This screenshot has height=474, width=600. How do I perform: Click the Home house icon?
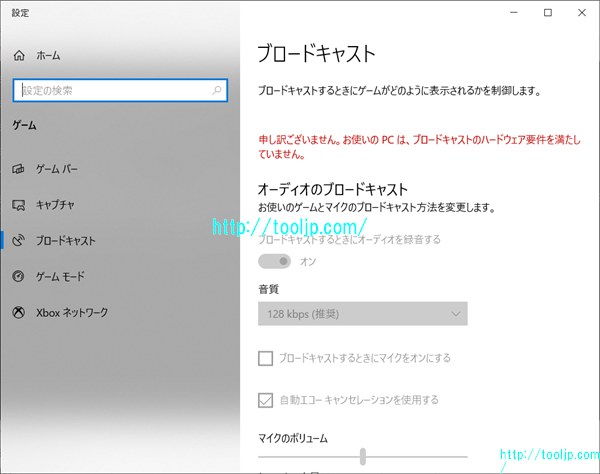tap(19, 55)
